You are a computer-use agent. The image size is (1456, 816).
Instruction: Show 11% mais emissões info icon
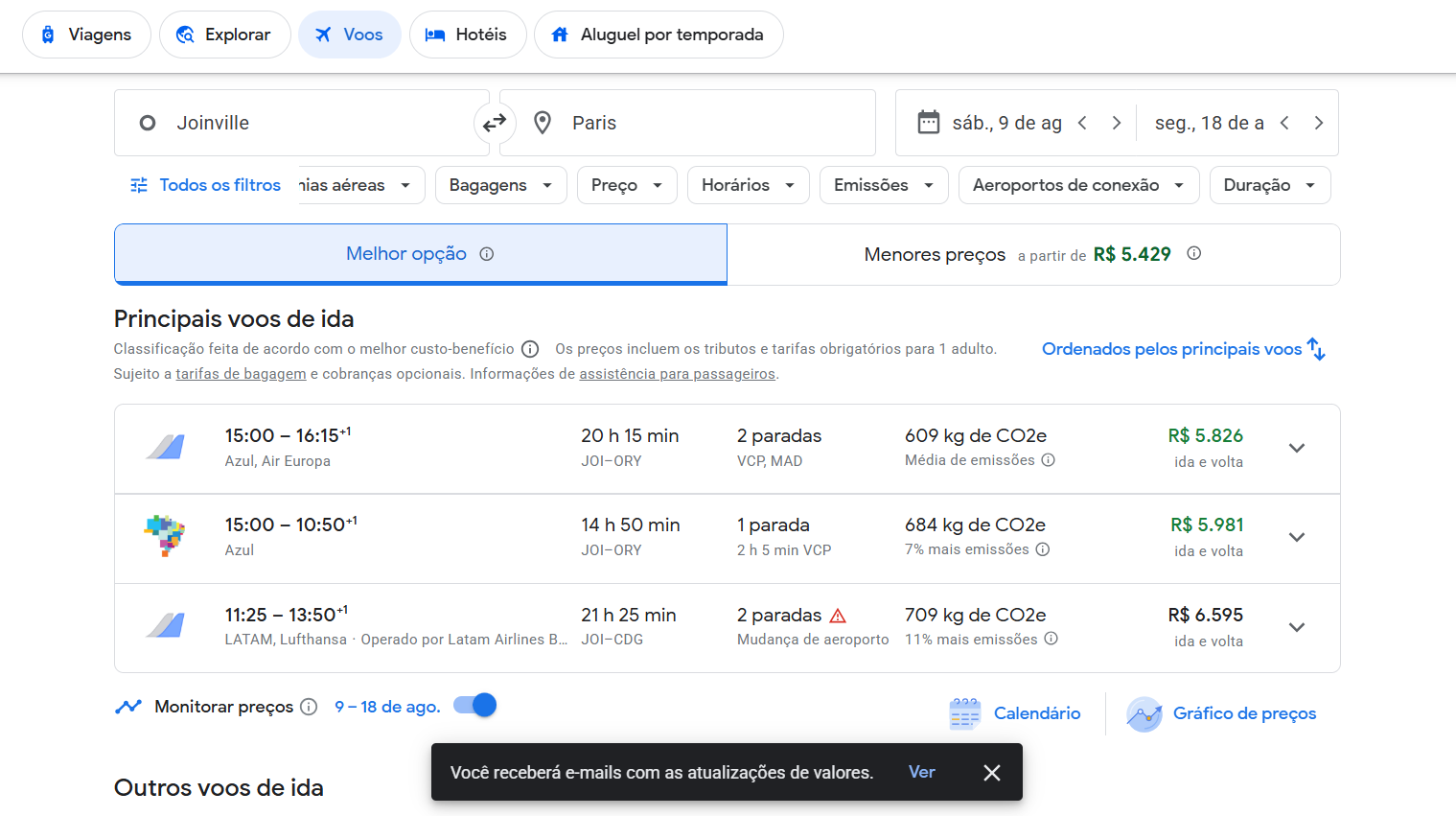tap(1051, 639)
